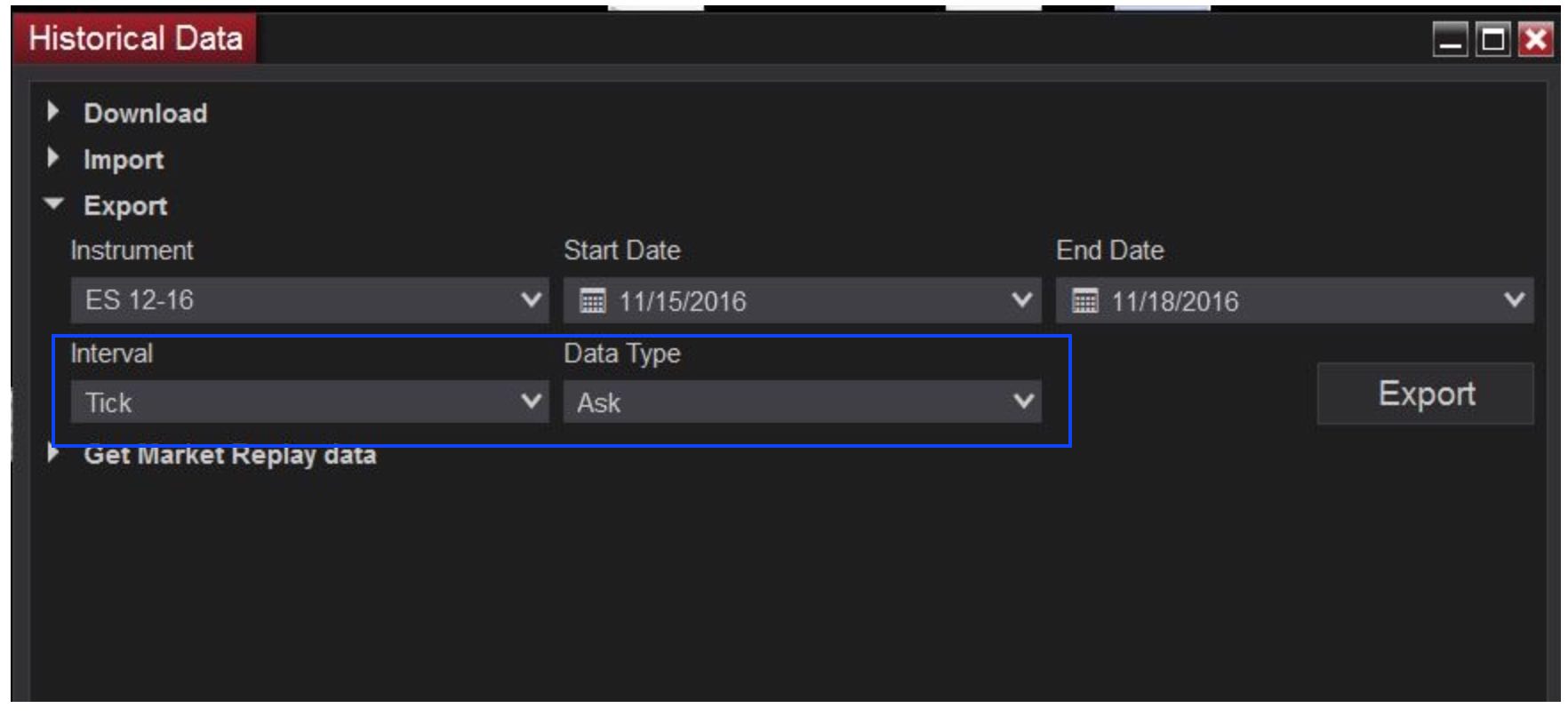Open the Data Type dropdown arrow
Viewport: 1568px width, 716px height.
[x=1023, y=402]
